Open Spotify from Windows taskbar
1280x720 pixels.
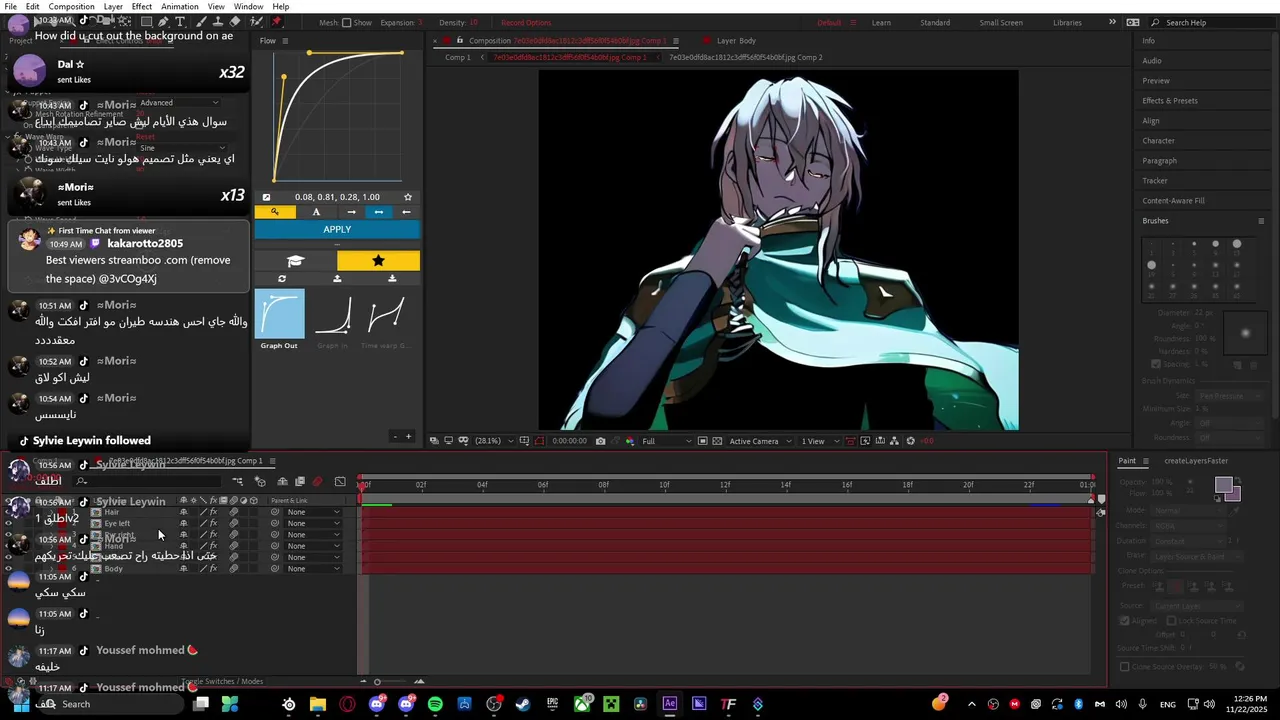point(435,704)
